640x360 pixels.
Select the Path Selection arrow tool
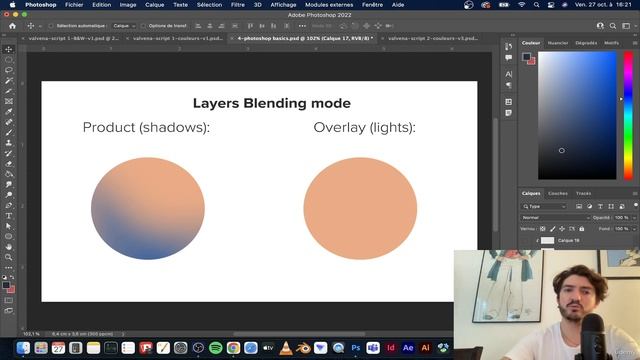click(x=9, y=226)
